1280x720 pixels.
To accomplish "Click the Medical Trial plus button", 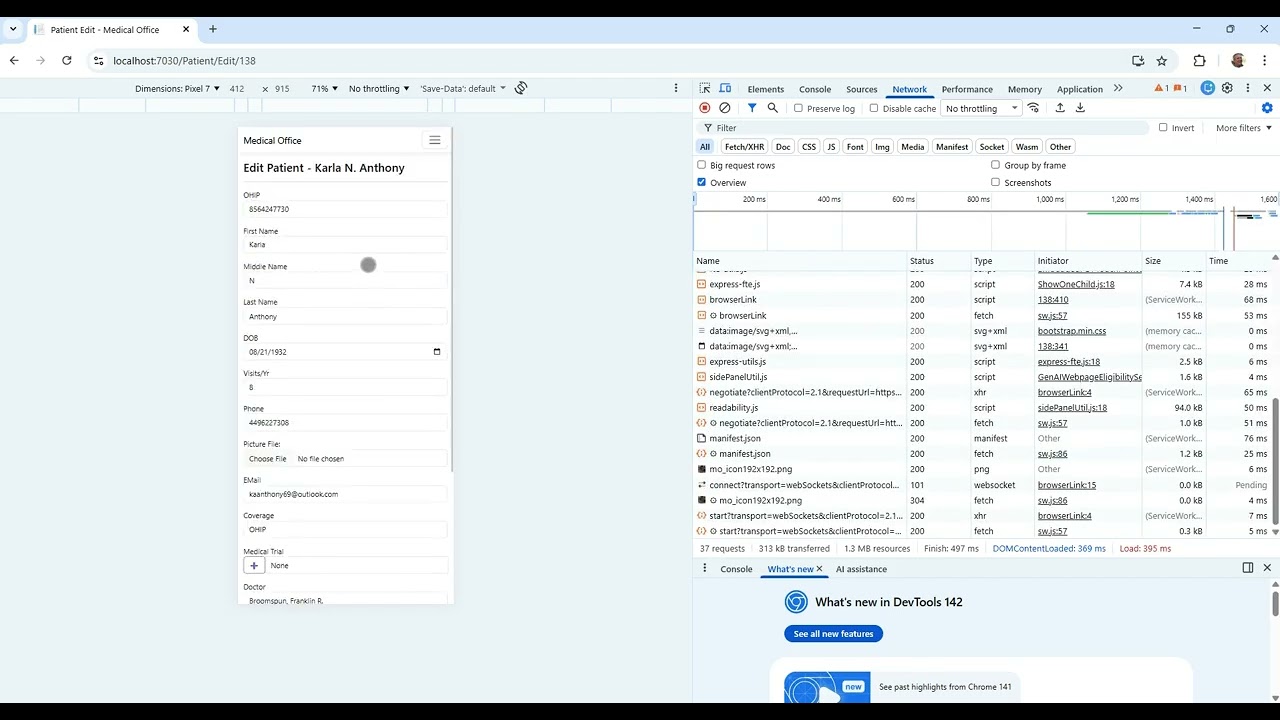I will [x=254, y=565].
